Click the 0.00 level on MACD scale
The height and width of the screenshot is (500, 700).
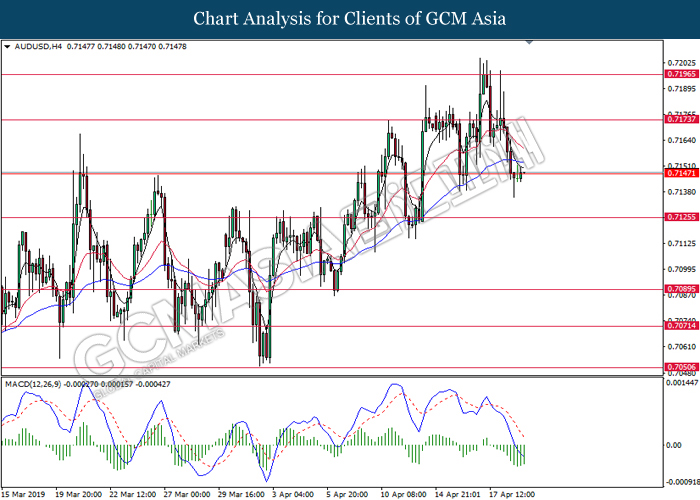677,447
